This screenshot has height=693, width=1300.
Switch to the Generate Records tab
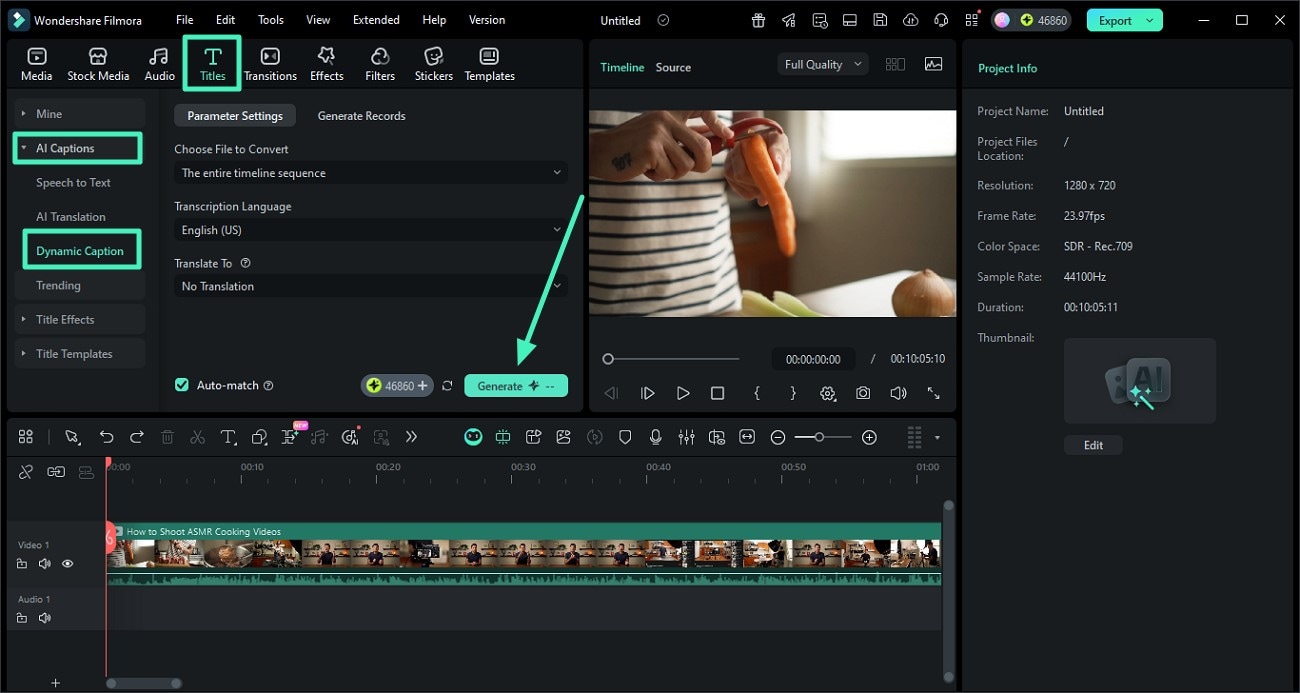tap(361, 115)
